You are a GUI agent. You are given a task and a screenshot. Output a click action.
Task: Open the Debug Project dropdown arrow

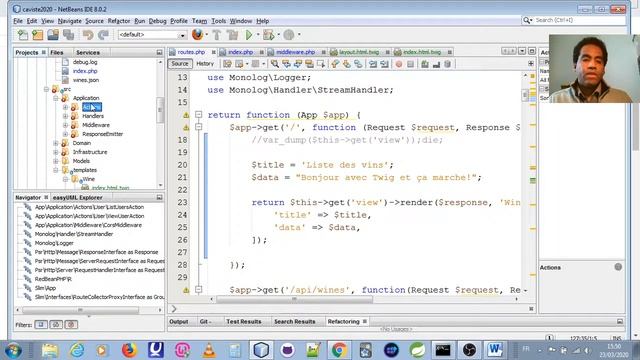click(x=278, y=35)
